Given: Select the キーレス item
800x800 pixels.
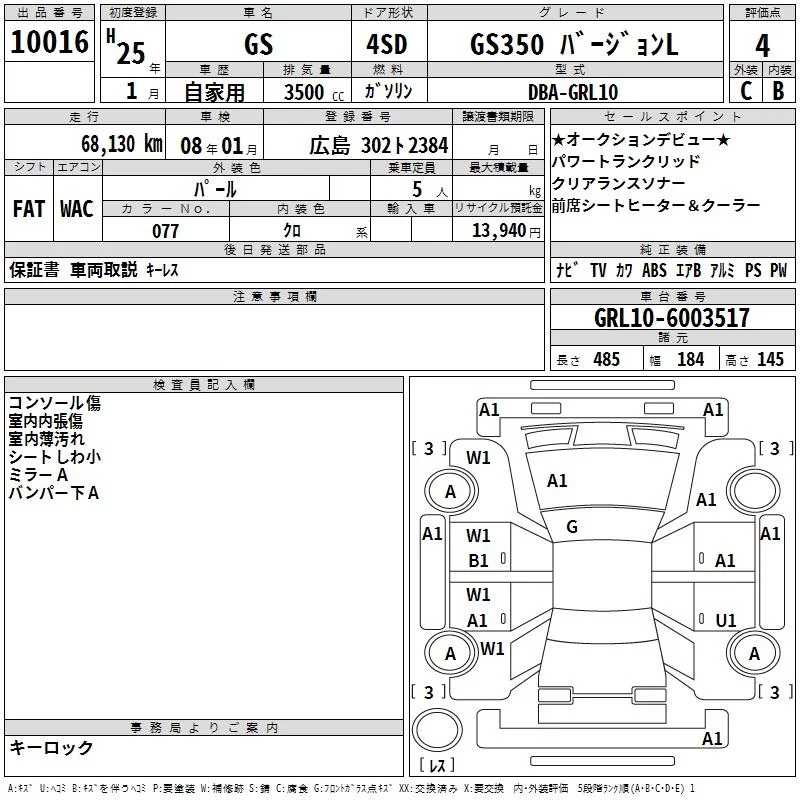Looking at the screenshot, I should click(x=162, y=270).
